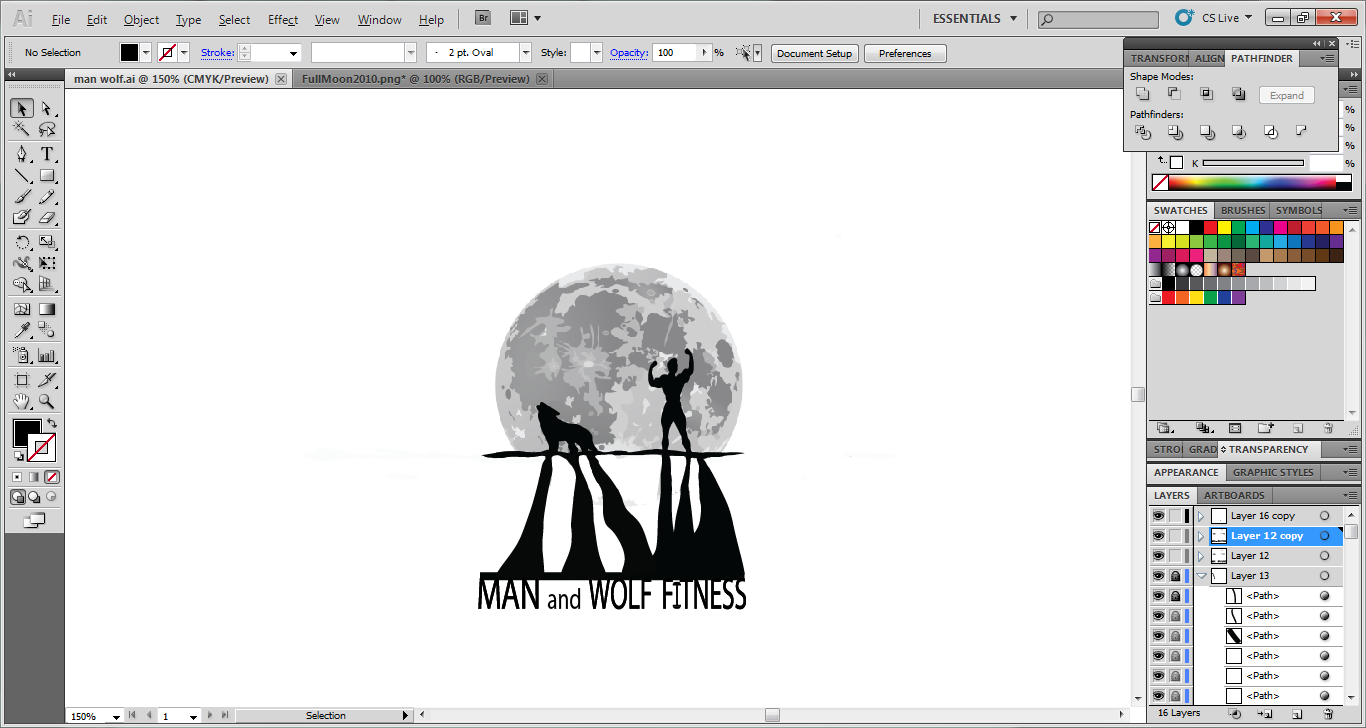Choose the Type tool

coord(46,154)
